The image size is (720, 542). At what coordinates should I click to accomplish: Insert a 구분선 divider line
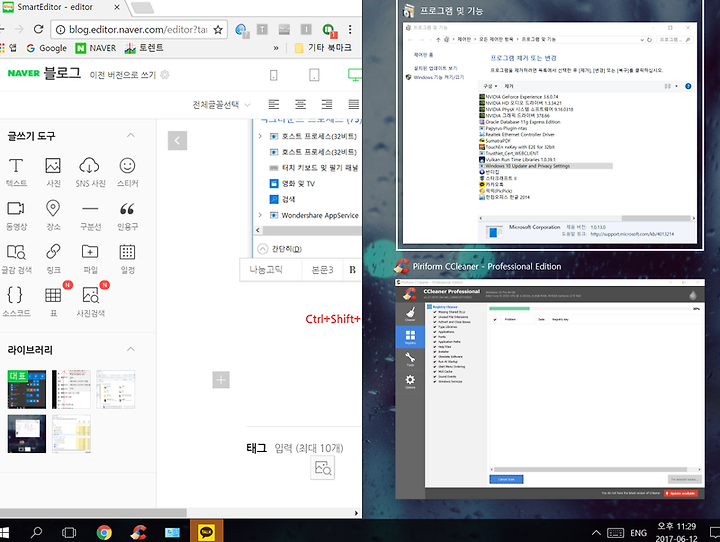(x=90, y=215)
